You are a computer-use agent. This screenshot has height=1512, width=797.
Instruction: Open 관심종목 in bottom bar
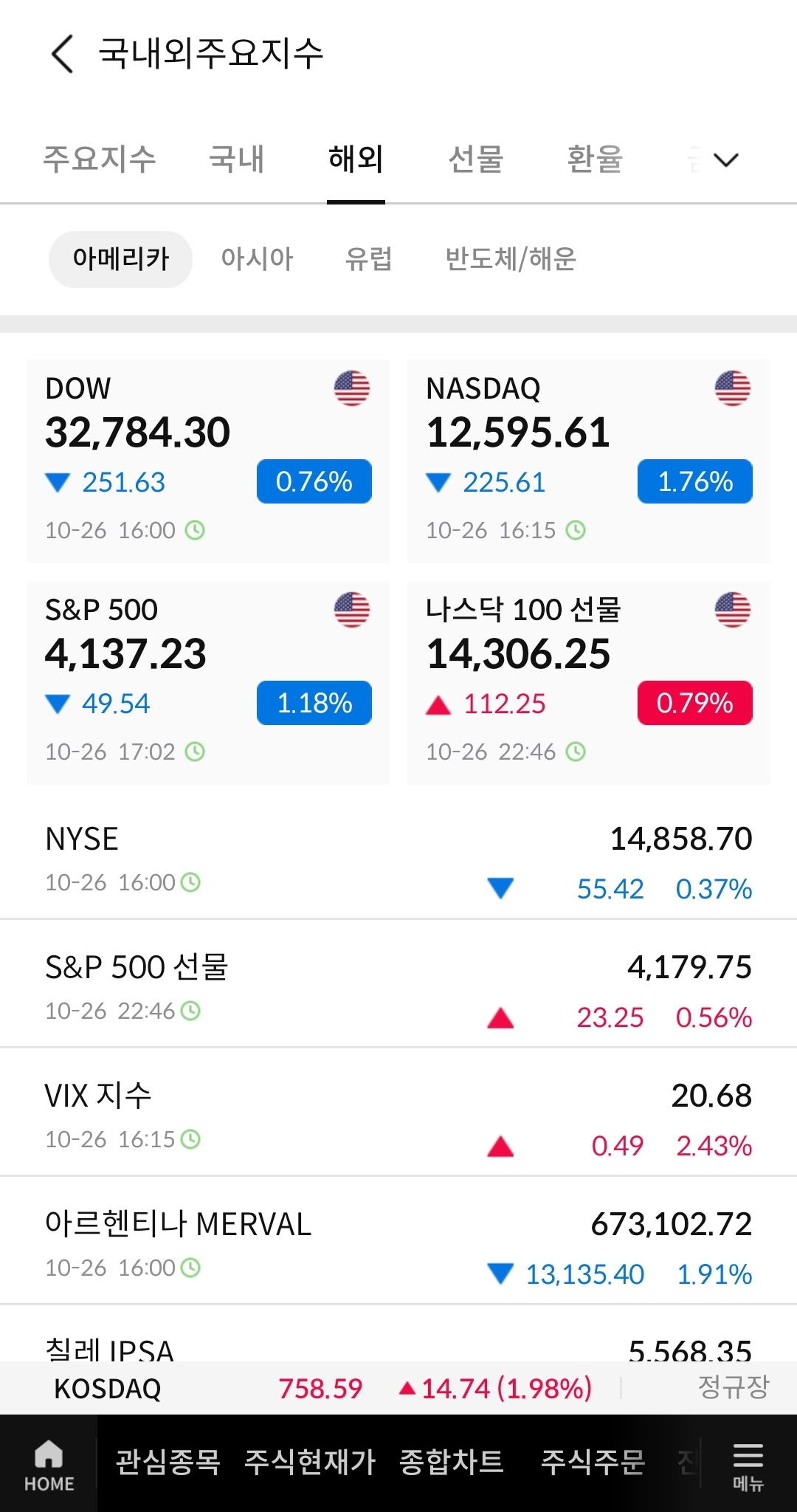click(168, 1463)
